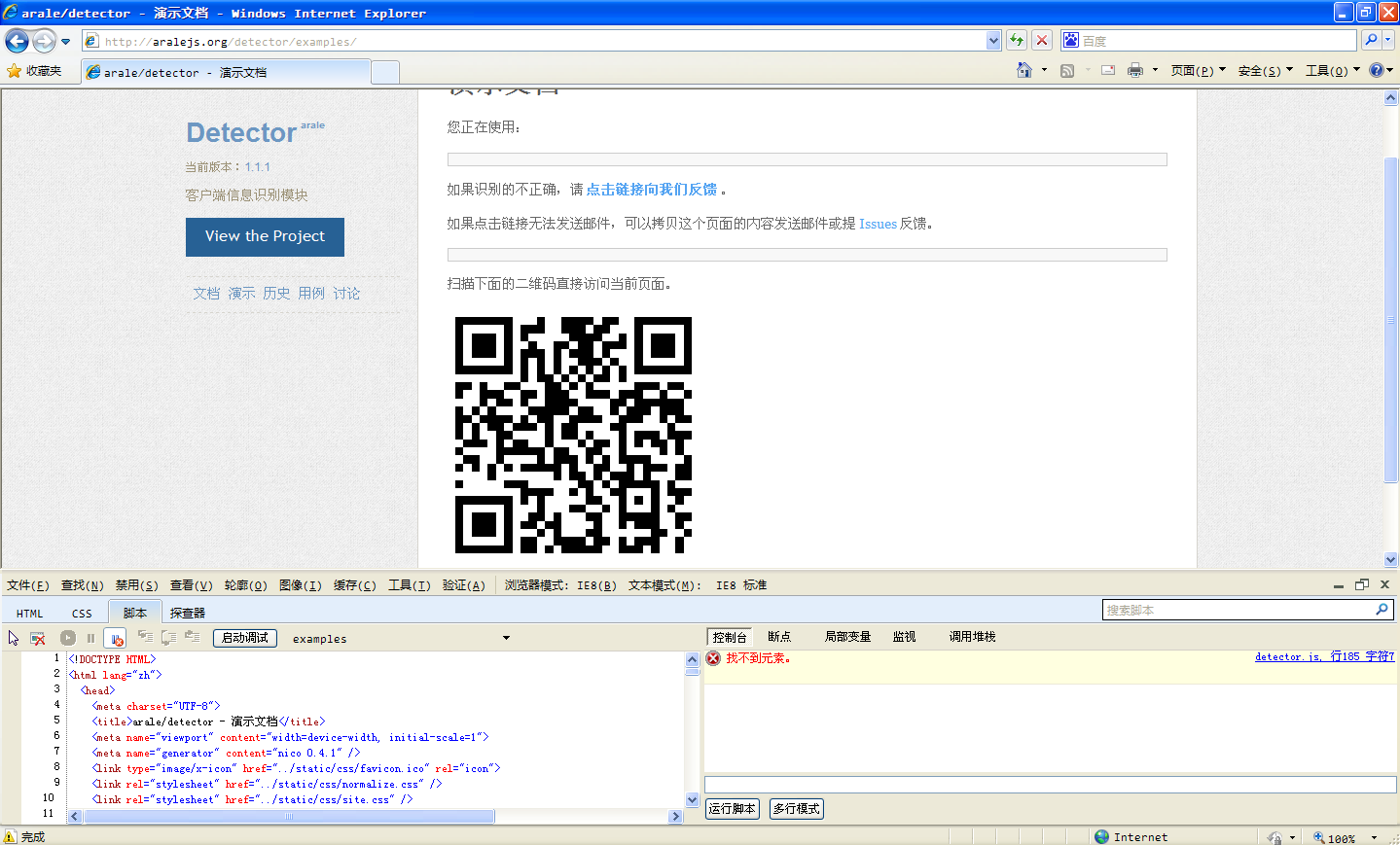Open a new blank tab
Screen dimensions: 1400x845
[385, 72]
